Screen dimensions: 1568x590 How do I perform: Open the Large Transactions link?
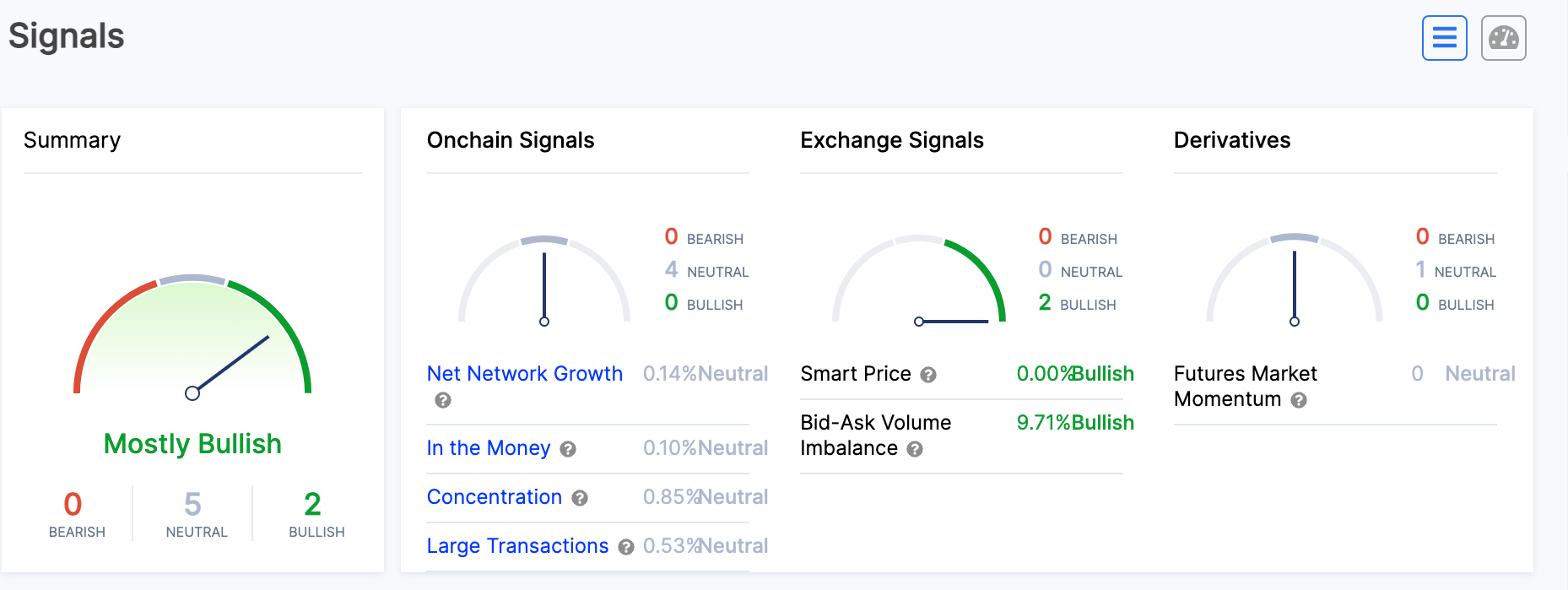517,546
